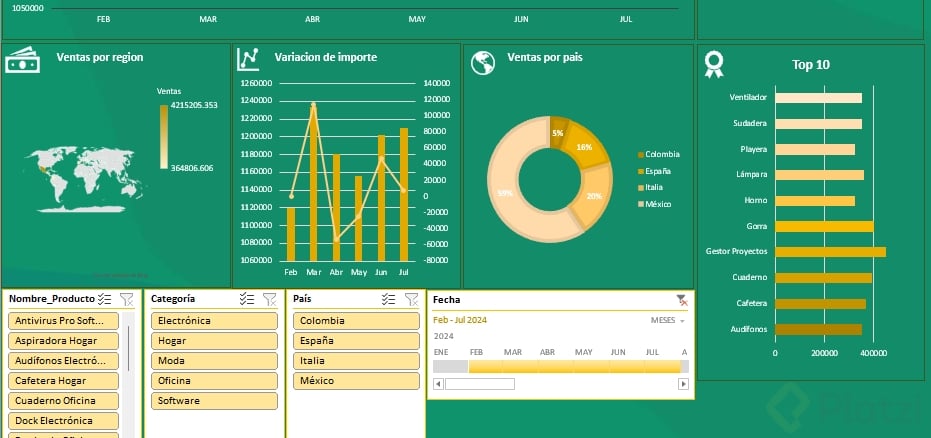
Task: Click the Fecha timeline horizontal scrollbar thumb
Action: [480, 384]
